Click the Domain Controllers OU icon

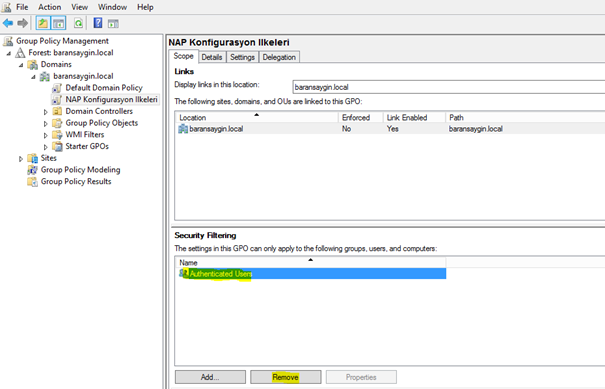coord(57,111)
